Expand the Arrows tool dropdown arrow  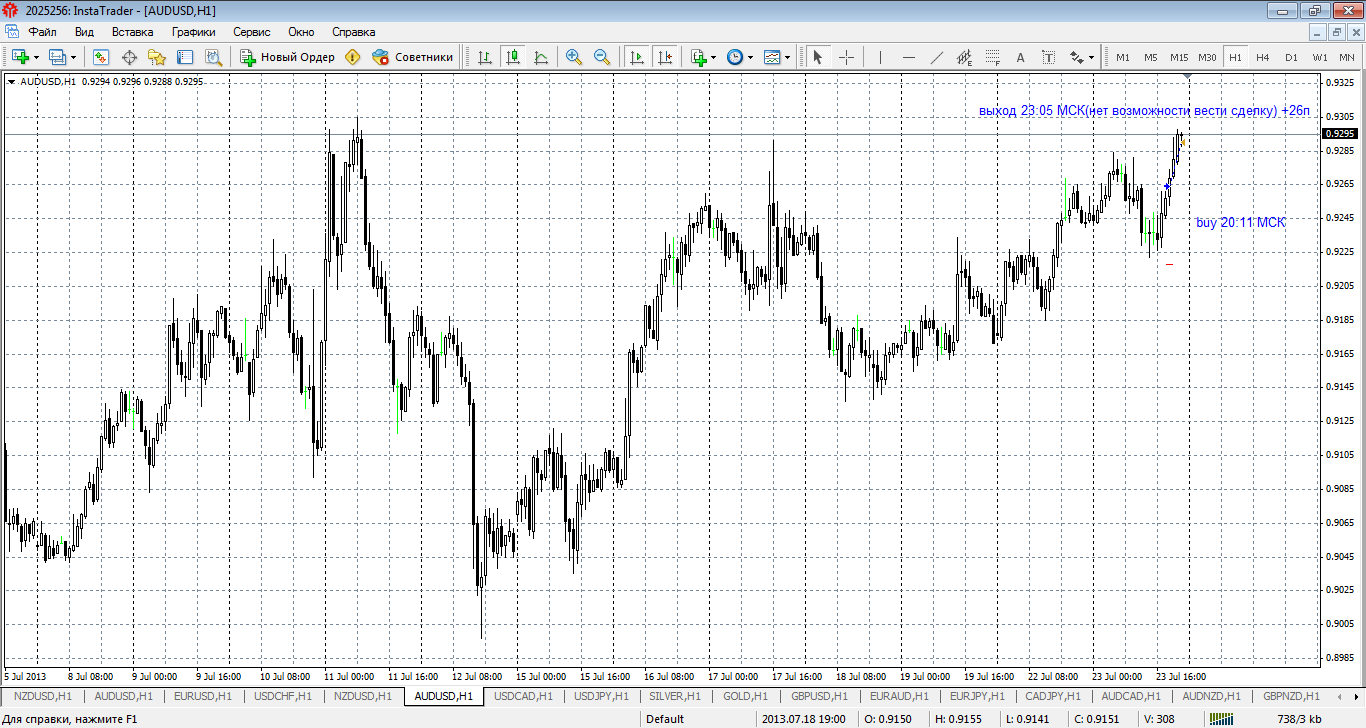point(1092,57)
